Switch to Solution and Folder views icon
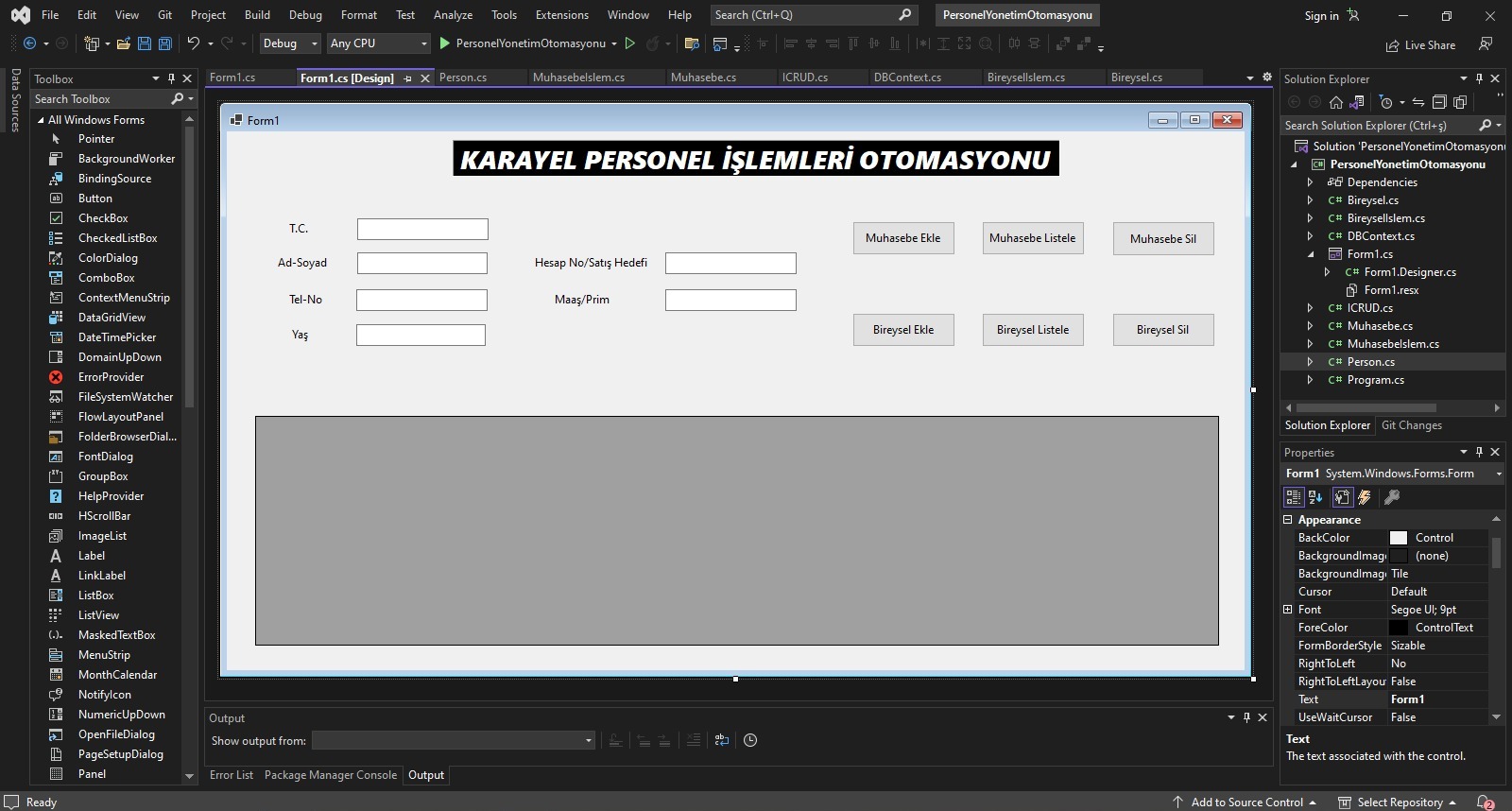 [1357, 102]
